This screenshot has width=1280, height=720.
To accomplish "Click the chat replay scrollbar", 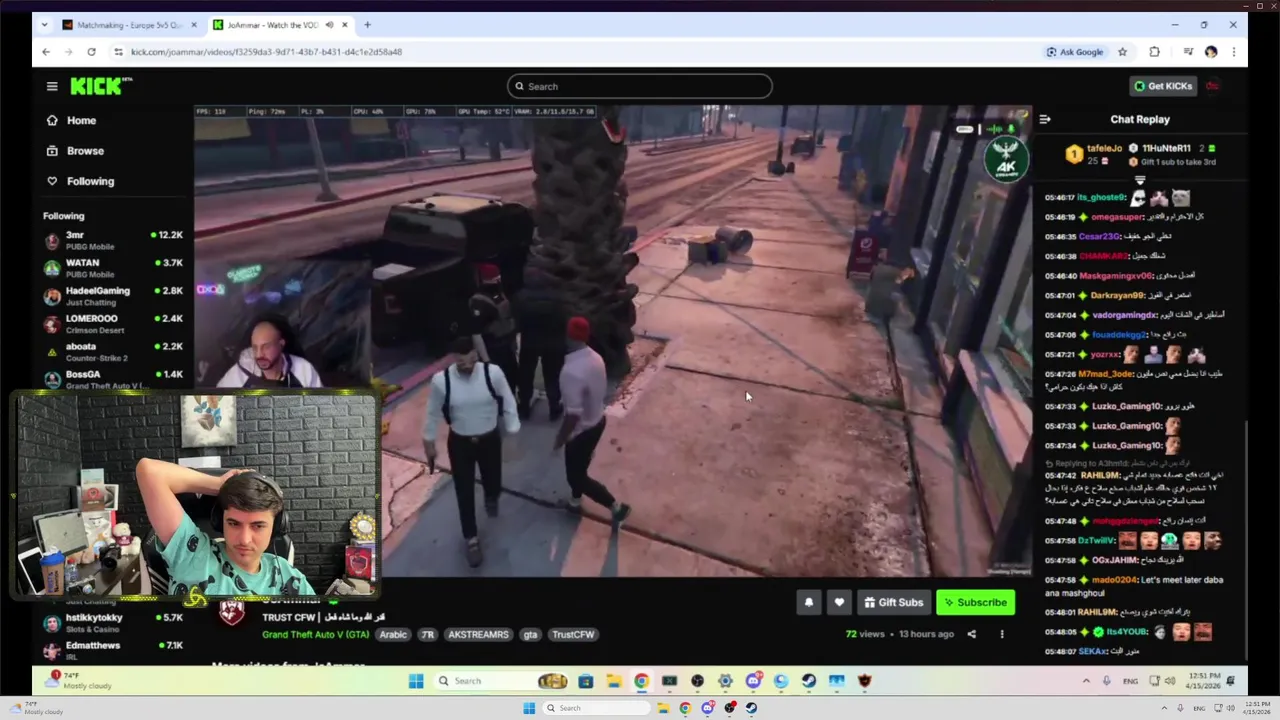I will [x=1245, y=540].
